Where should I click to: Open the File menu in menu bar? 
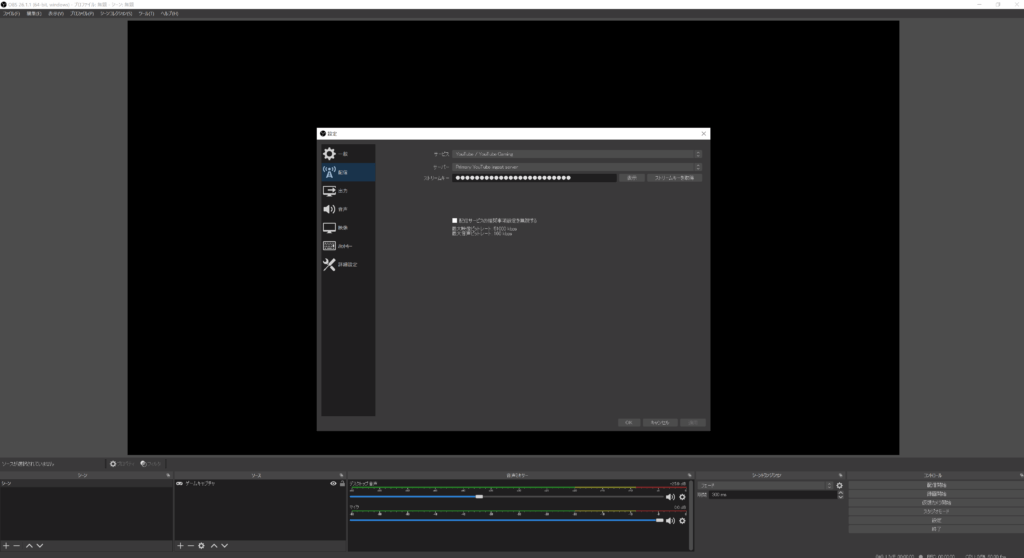(11, 14)
